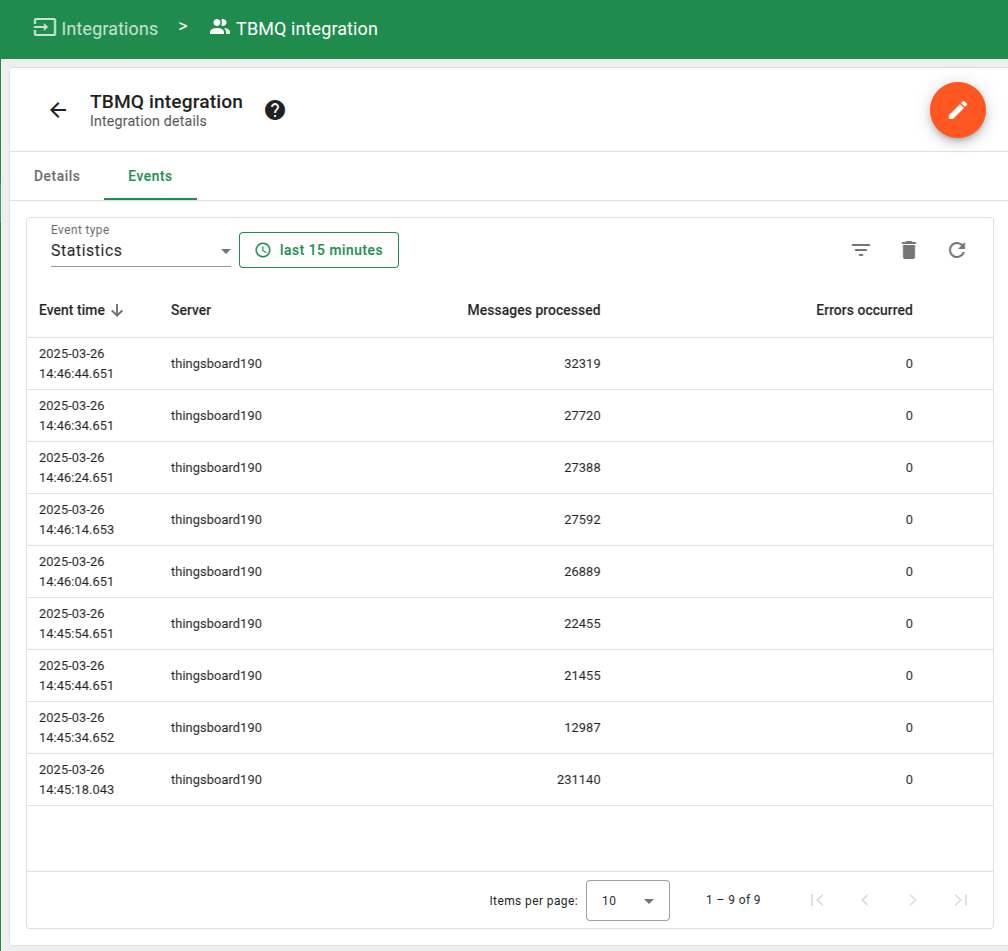The image size is (1008, 951).
Task: Go to first page of events
Action: pyautogui.click(x=817, y=900)
